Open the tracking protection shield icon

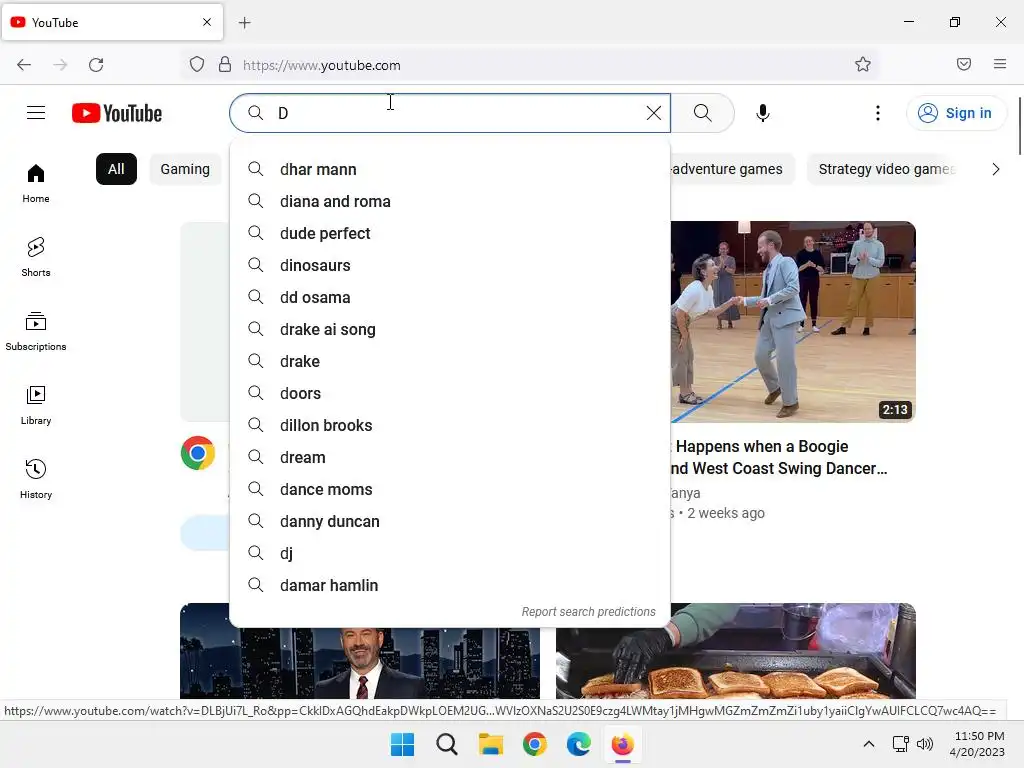click(x=197, y=65)
